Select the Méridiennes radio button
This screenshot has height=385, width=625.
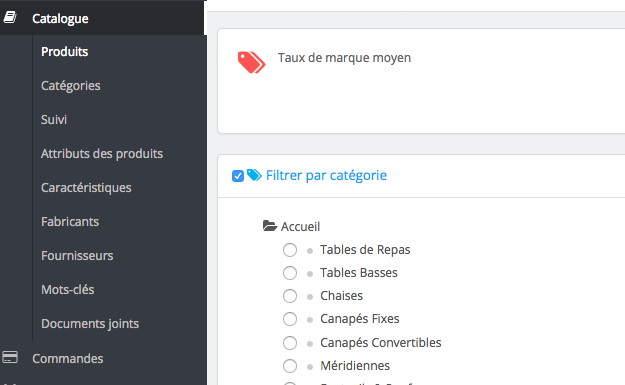(290, 366)
